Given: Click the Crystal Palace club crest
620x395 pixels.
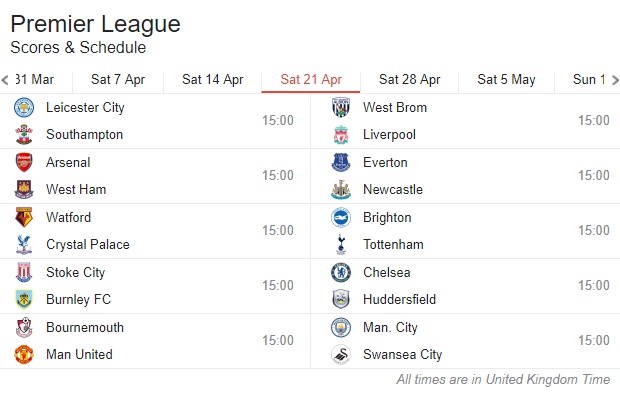Looking at the screenshot, I should 24,244.
